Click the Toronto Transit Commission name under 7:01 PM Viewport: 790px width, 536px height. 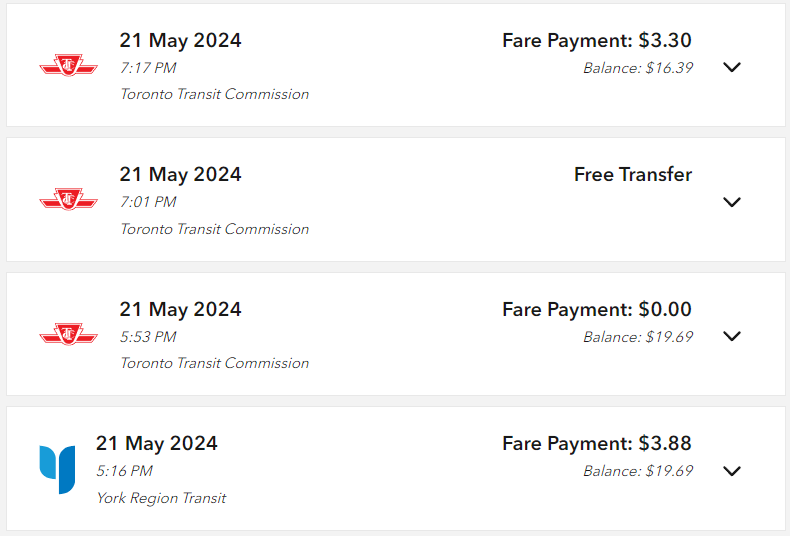(x=214, y=229)
